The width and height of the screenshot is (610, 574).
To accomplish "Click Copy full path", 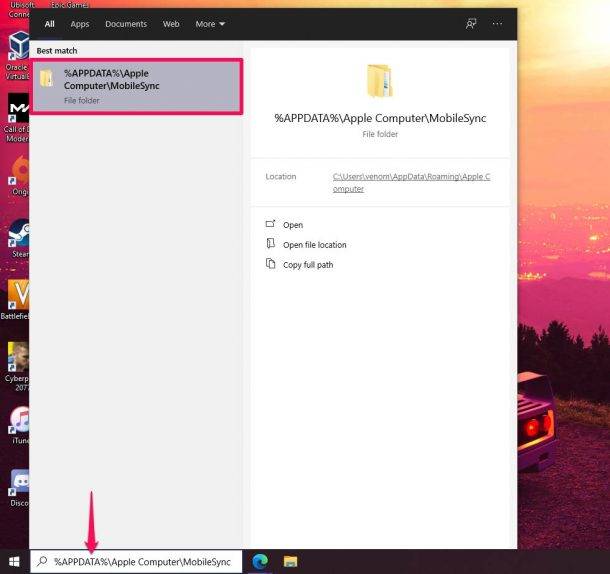I will (x=308, y=265).
